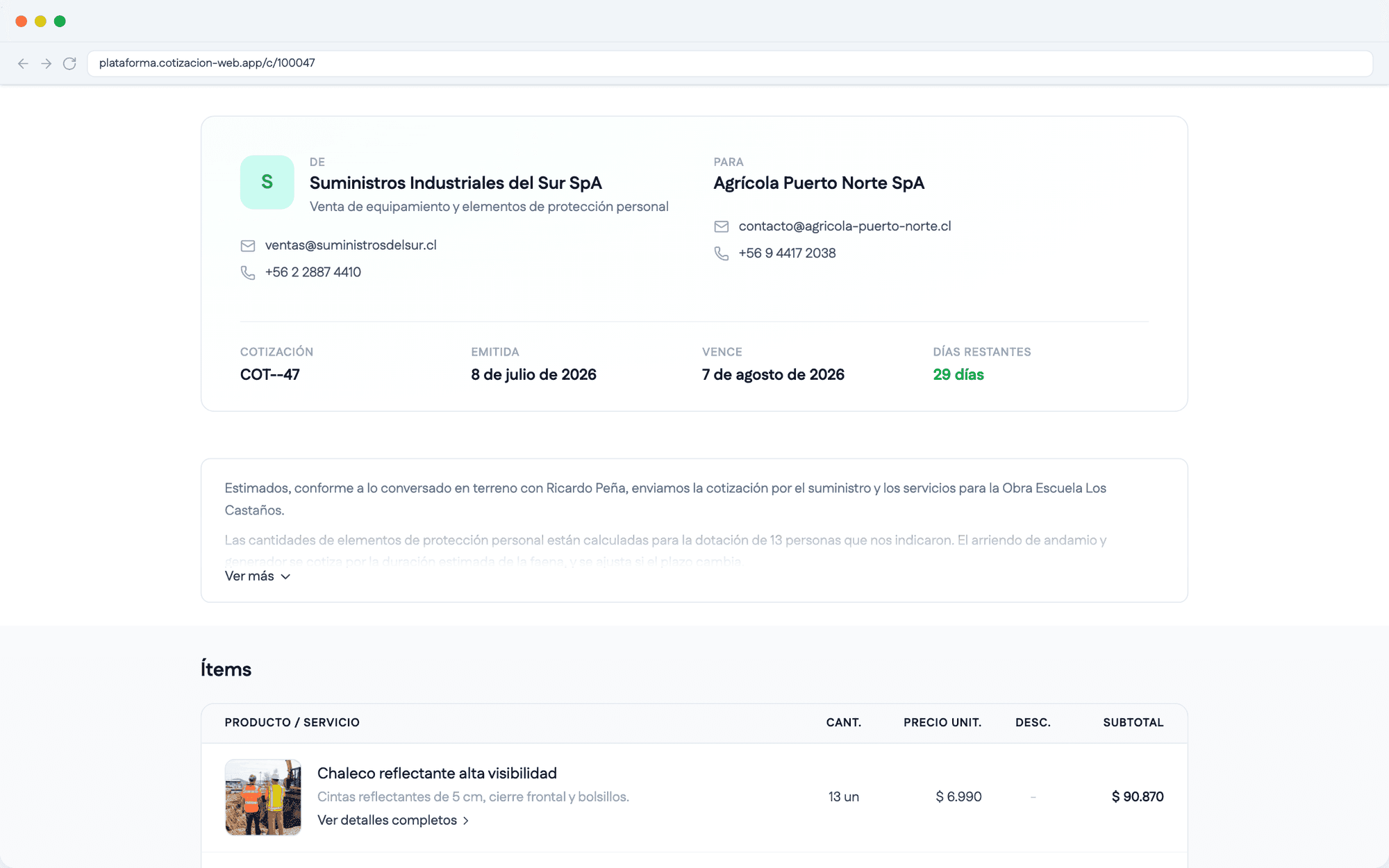
Task: Click the browser back arrow
Action: pyautogui.click(x=23, y=63)
